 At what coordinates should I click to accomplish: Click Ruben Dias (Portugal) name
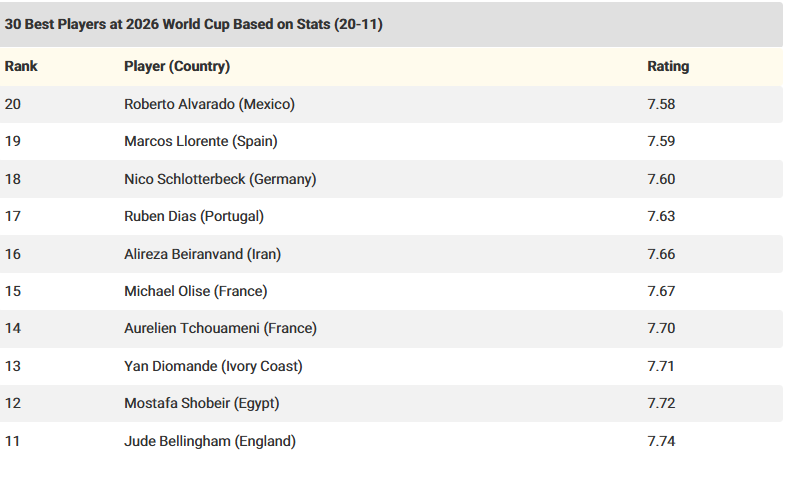(194, 217)
